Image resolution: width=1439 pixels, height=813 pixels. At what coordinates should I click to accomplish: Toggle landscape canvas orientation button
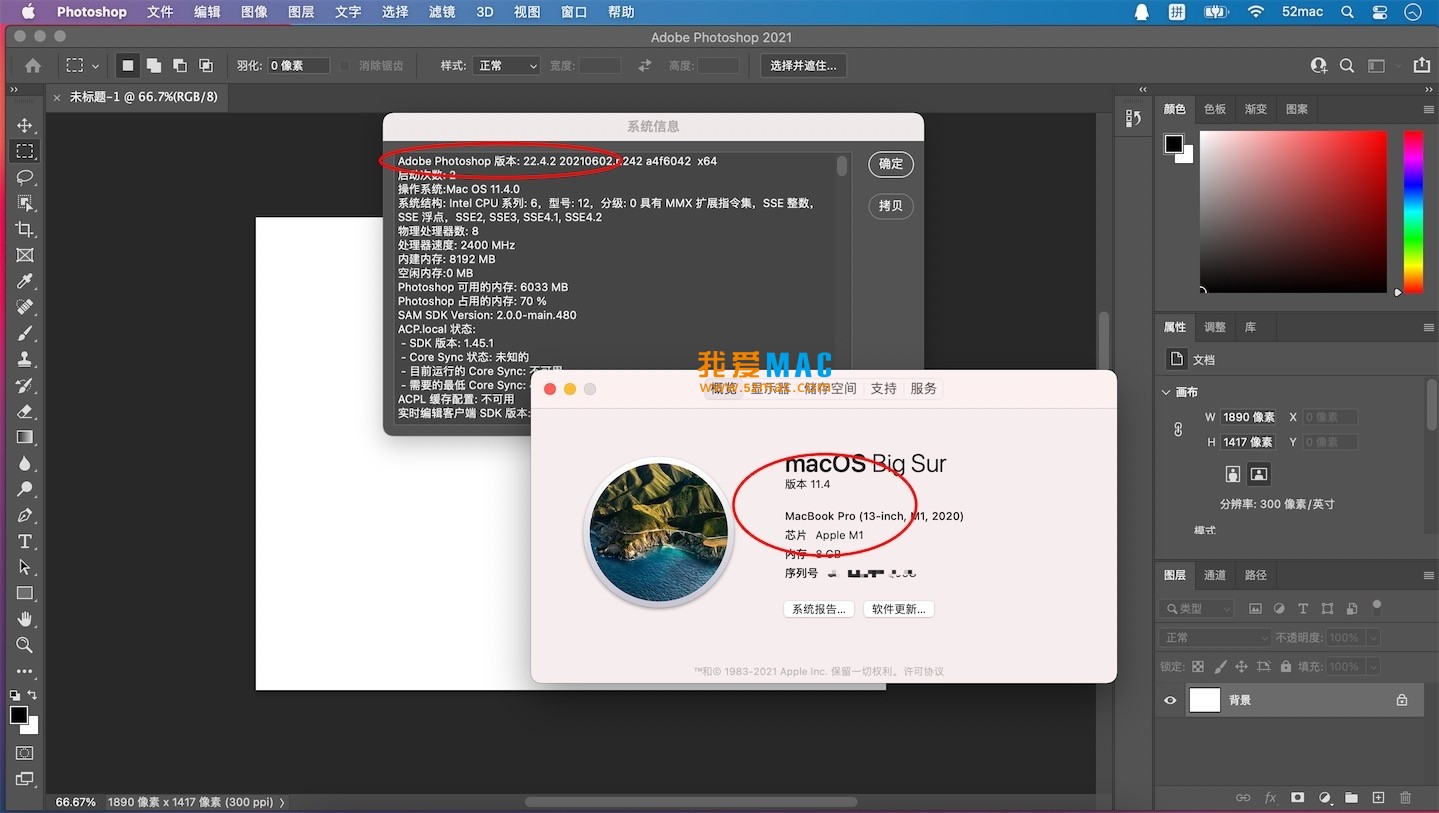click(x=1259, y=474)
